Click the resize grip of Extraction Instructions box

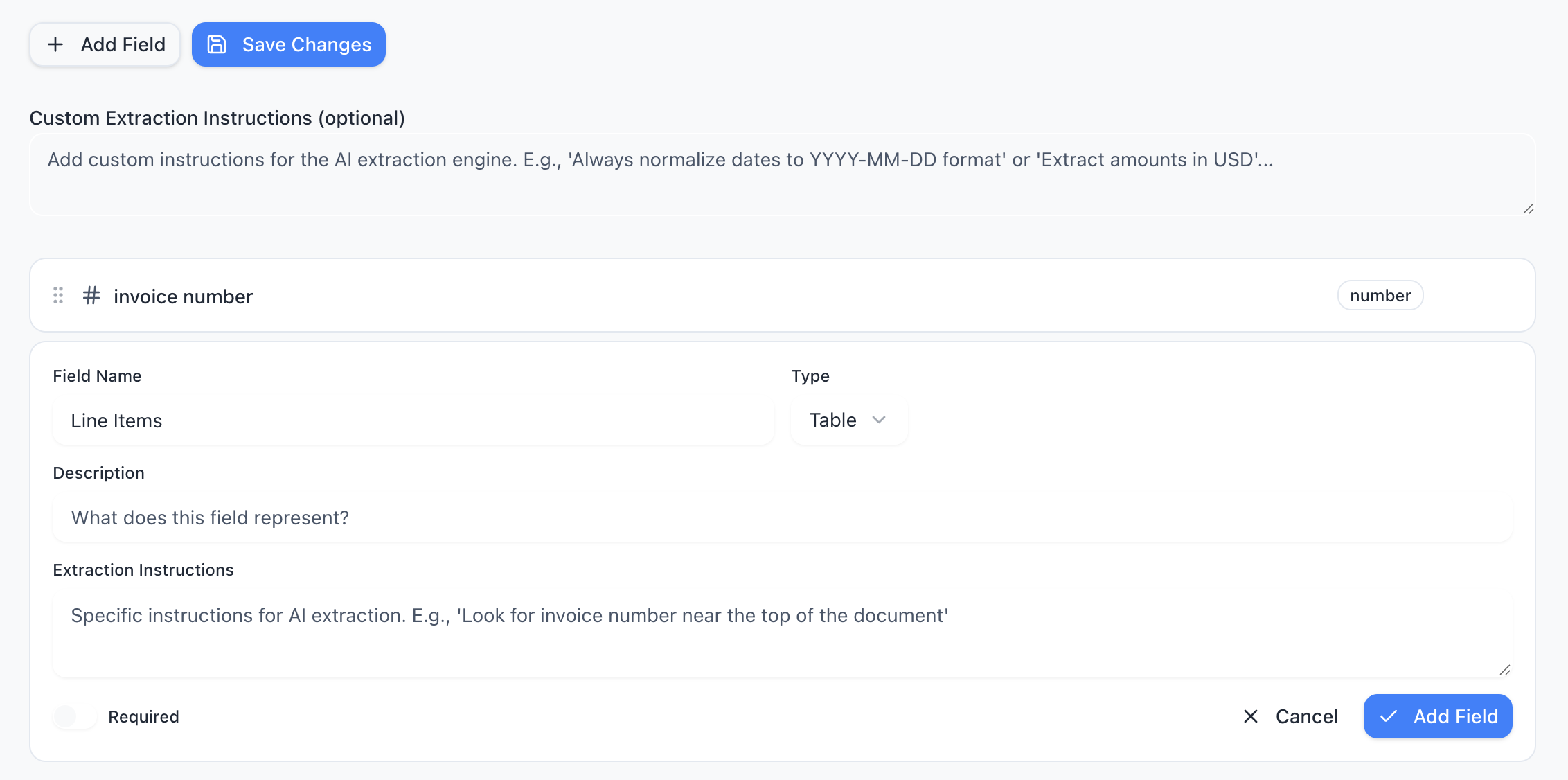click(1504, 669)
